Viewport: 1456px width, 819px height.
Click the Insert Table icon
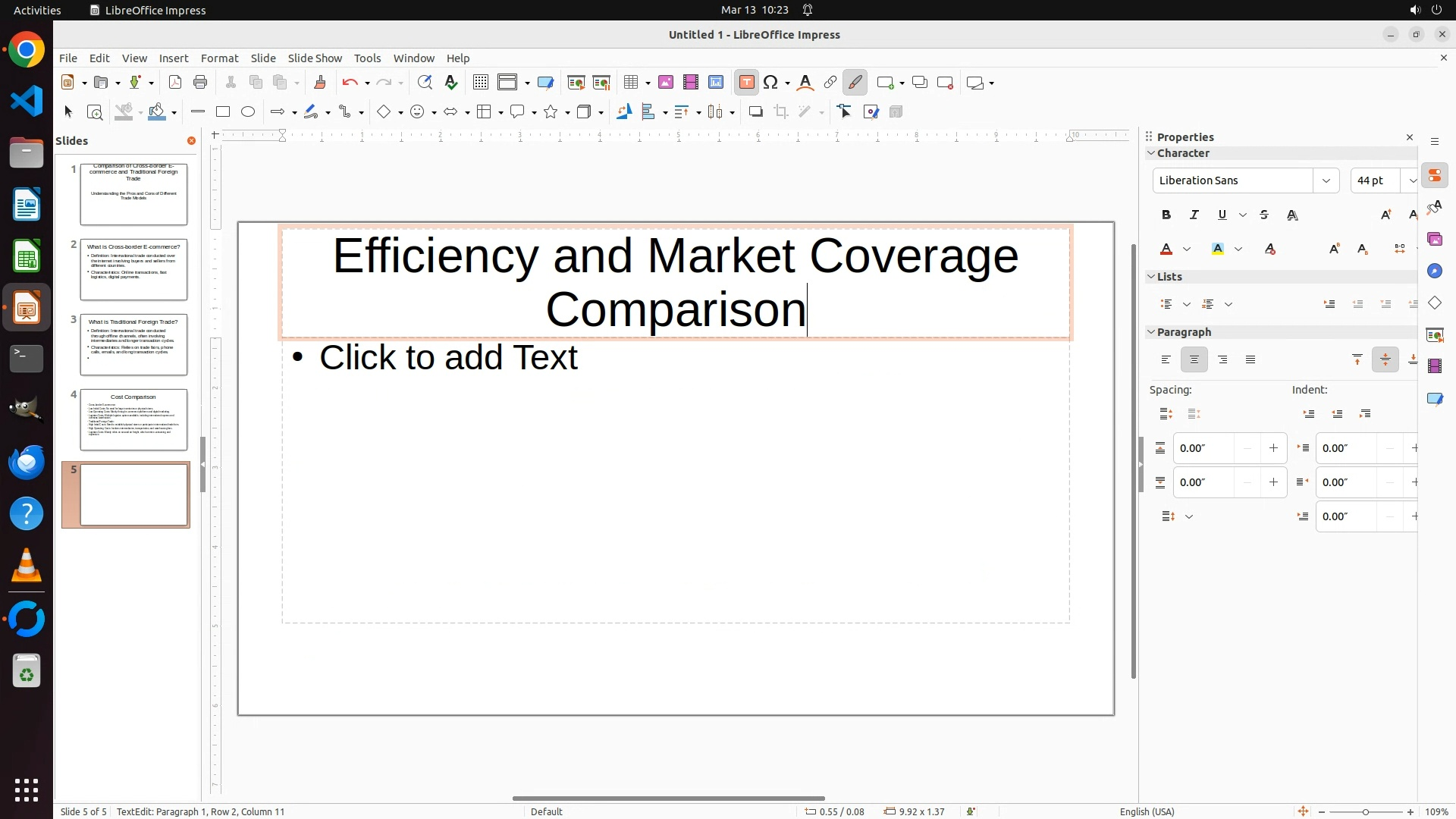click(630, 83)
